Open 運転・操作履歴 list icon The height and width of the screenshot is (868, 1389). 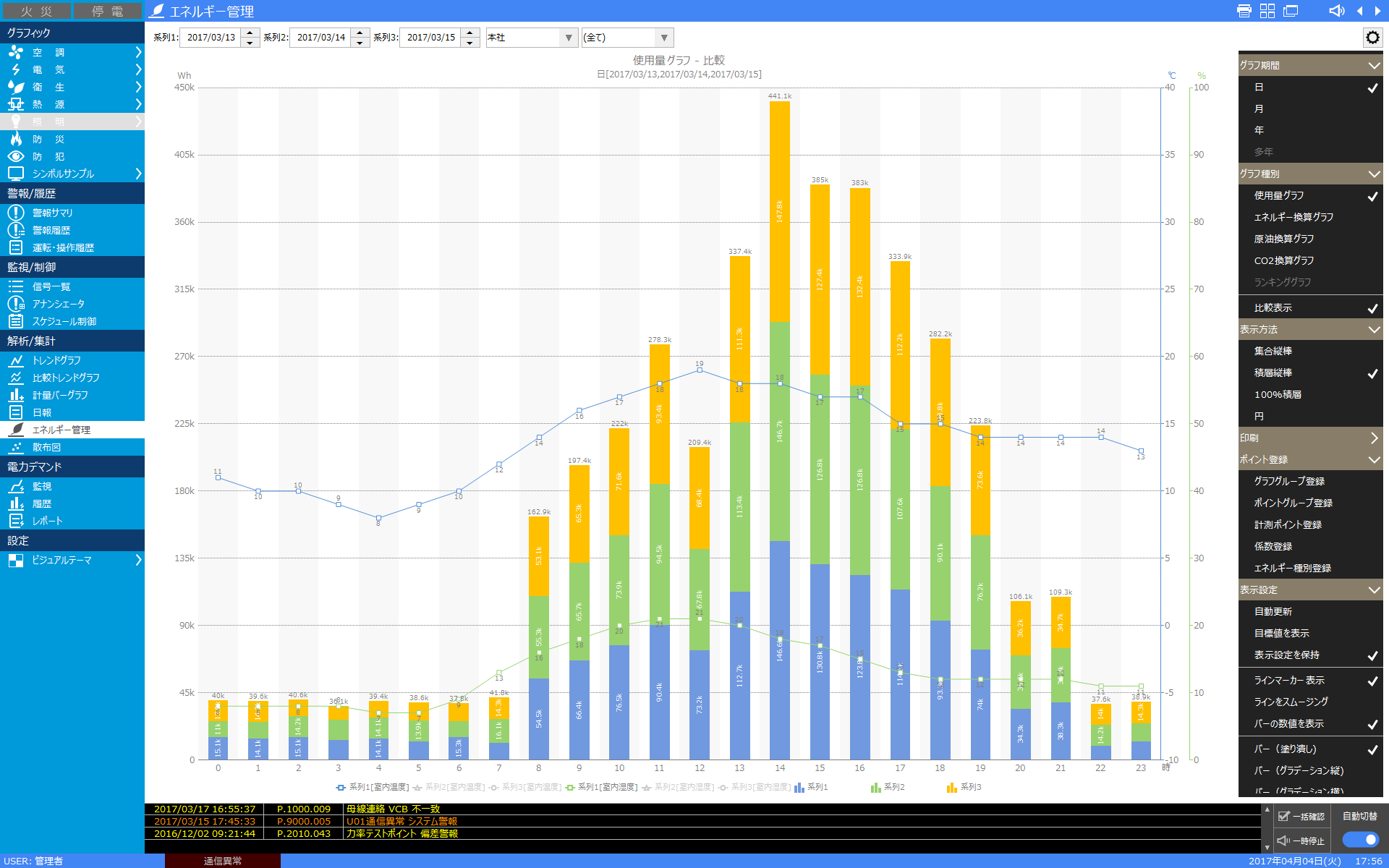(x=16, y=247)
